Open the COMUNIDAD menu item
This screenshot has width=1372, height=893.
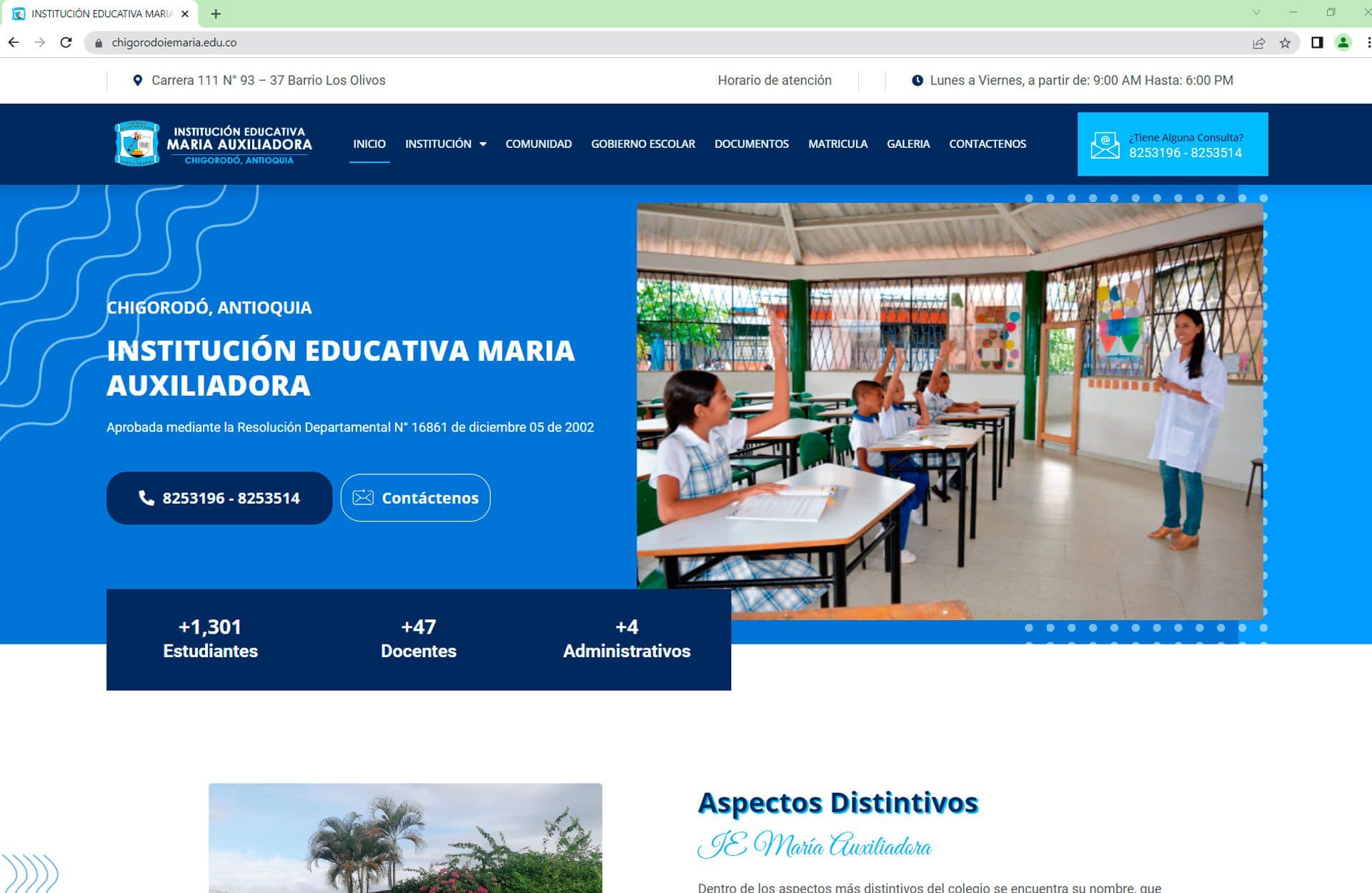(x=539, y=144)
